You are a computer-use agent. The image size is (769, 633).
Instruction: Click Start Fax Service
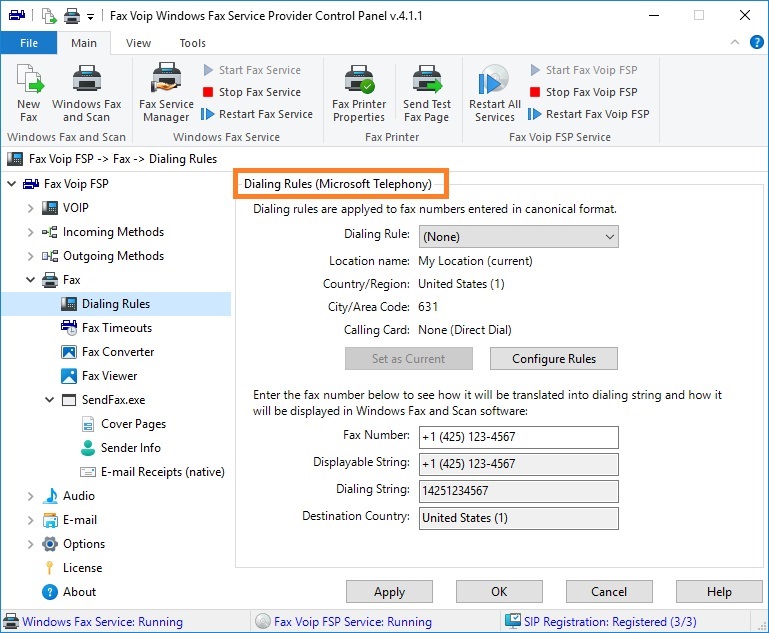(252, 70)
